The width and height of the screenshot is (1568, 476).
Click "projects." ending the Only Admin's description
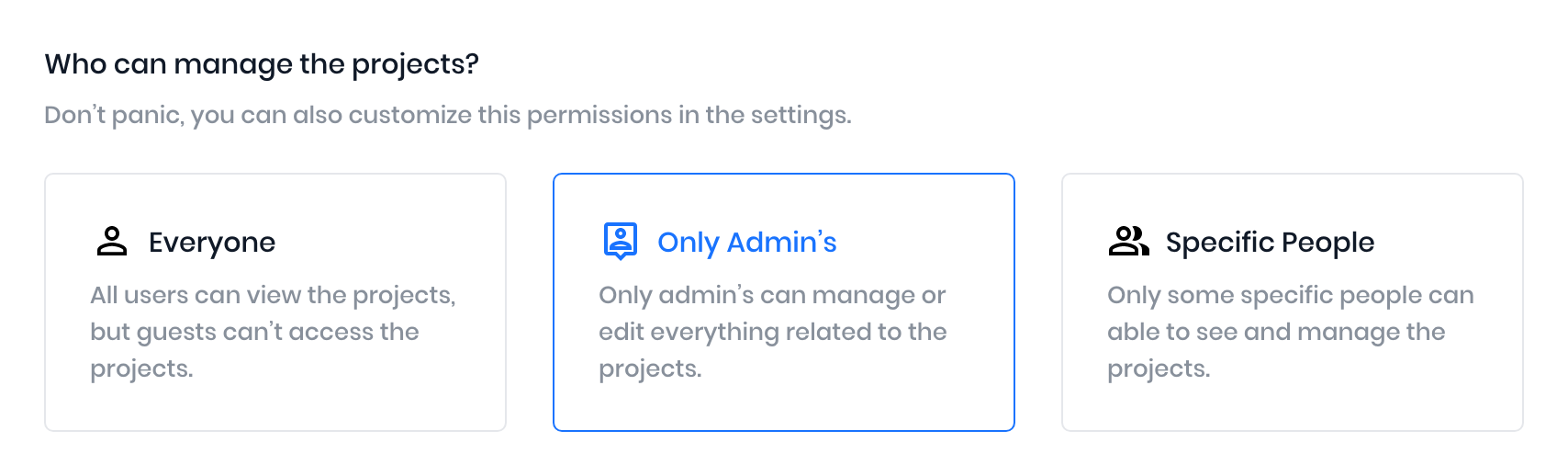650,369
